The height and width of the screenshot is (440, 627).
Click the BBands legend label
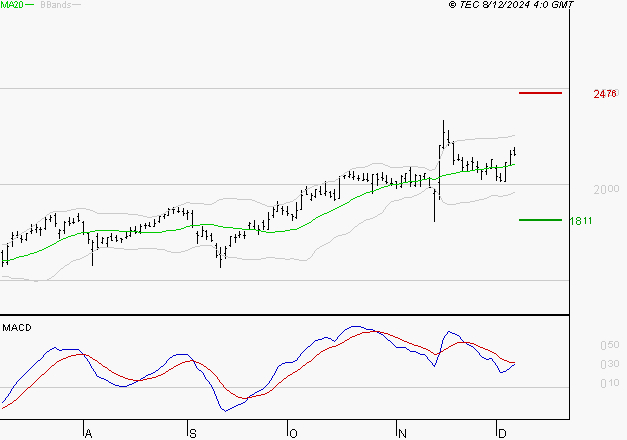pos(56,5)
